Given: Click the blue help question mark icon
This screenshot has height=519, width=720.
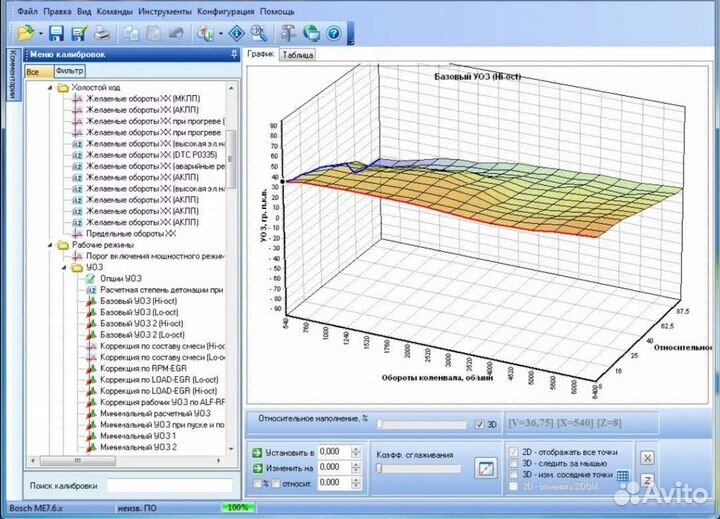Looking at the screenshot, I should [334, 34].
